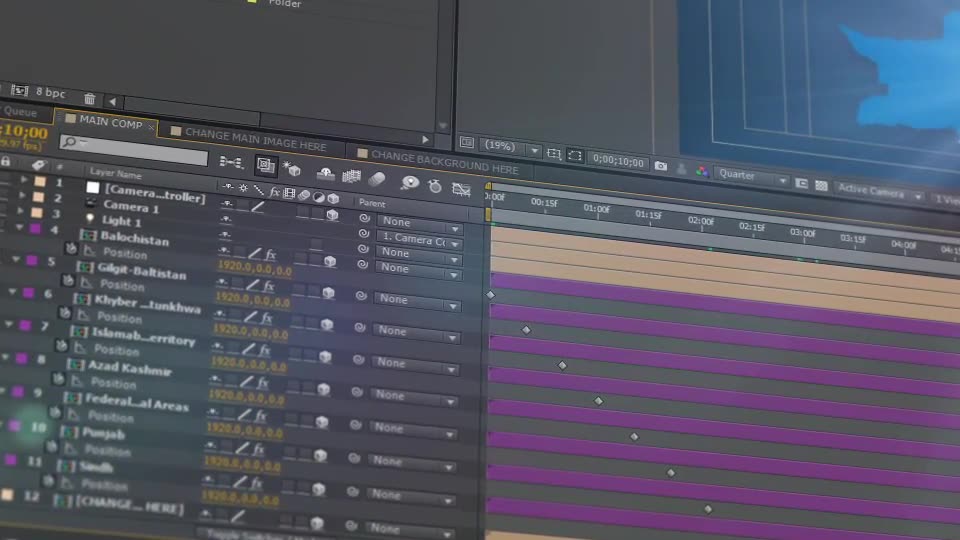960x540 pixels.
Task: Expand layer 2 Camera 1 triangle
Action: click(21, 195)
